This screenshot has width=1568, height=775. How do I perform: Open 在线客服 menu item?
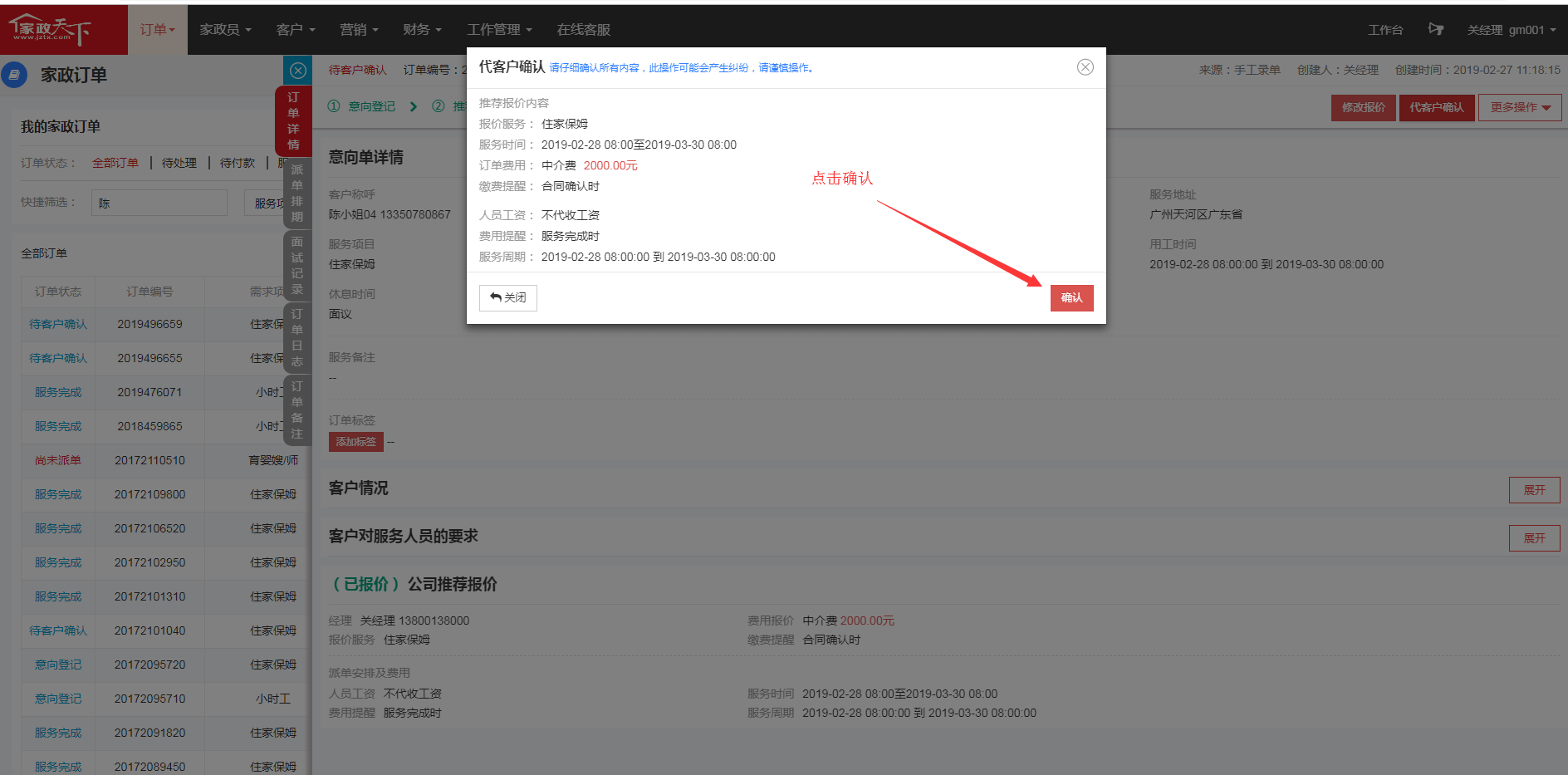click(x=583, y=29)
